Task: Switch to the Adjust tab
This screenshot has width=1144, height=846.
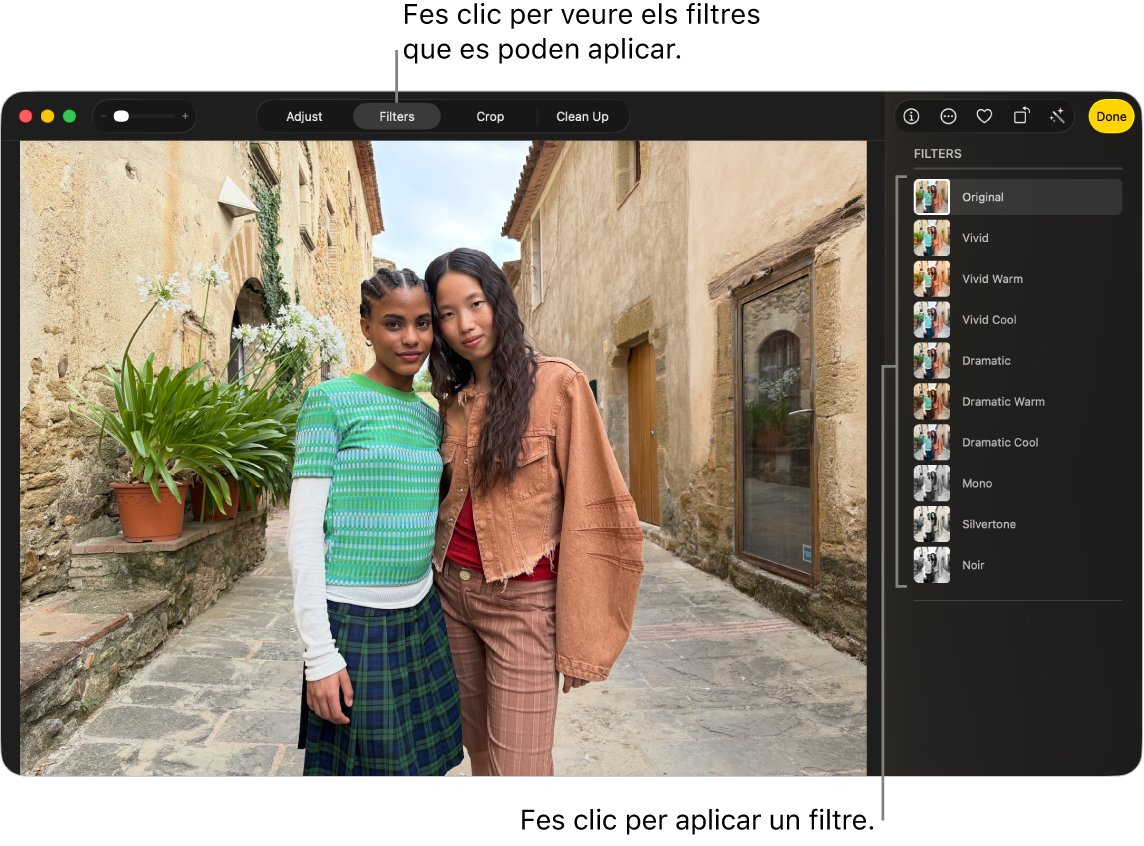Action: [x=304, y=117]
